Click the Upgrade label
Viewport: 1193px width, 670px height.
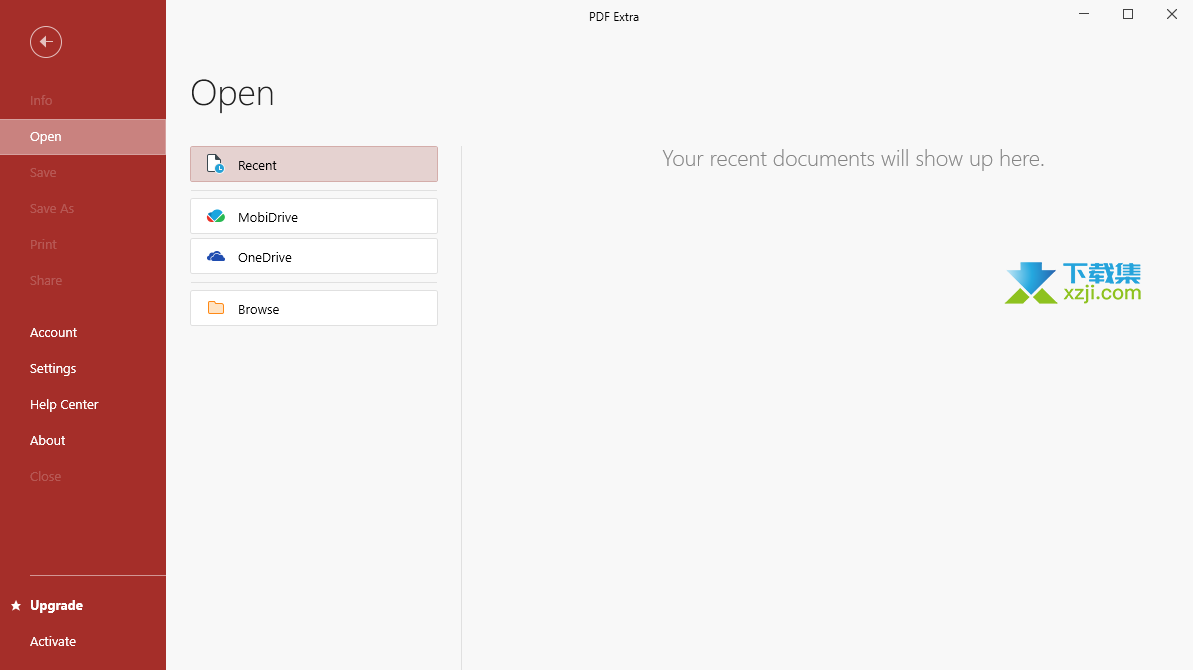[56, 605]
